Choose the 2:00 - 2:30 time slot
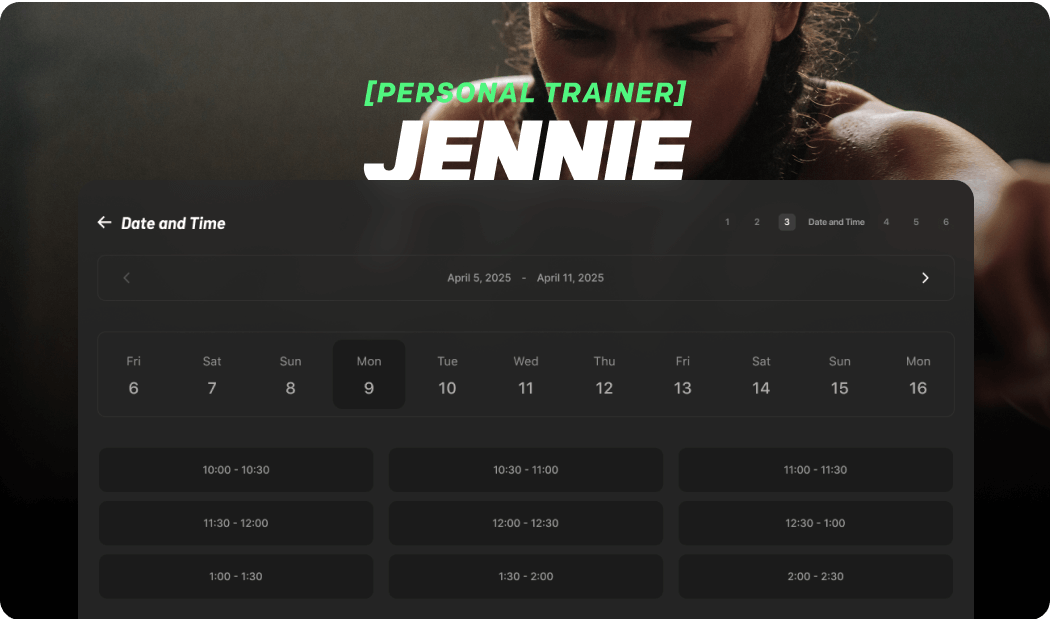1050x619 pixels. click(815, 576)
